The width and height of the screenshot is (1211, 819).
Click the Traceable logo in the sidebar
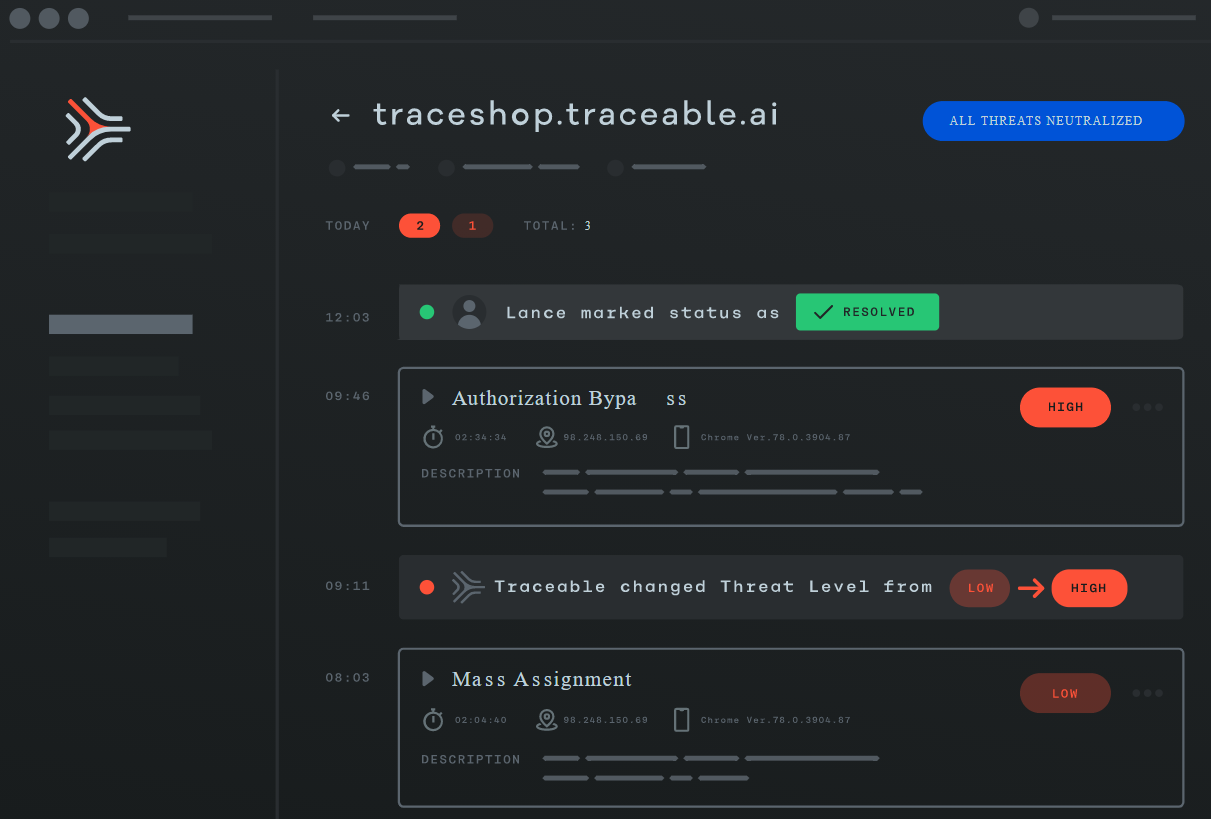(98, 129)
